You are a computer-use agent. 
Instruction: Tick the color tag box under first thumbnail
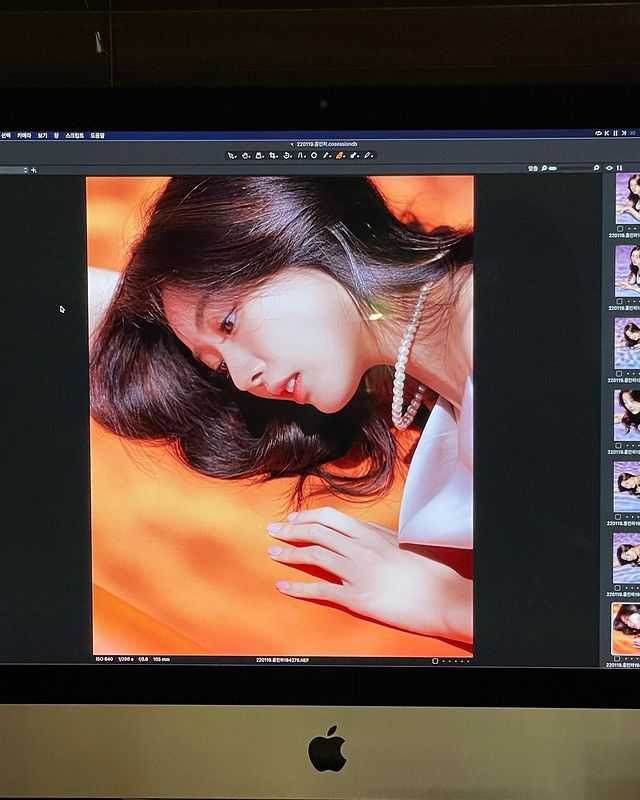(619, 228)
